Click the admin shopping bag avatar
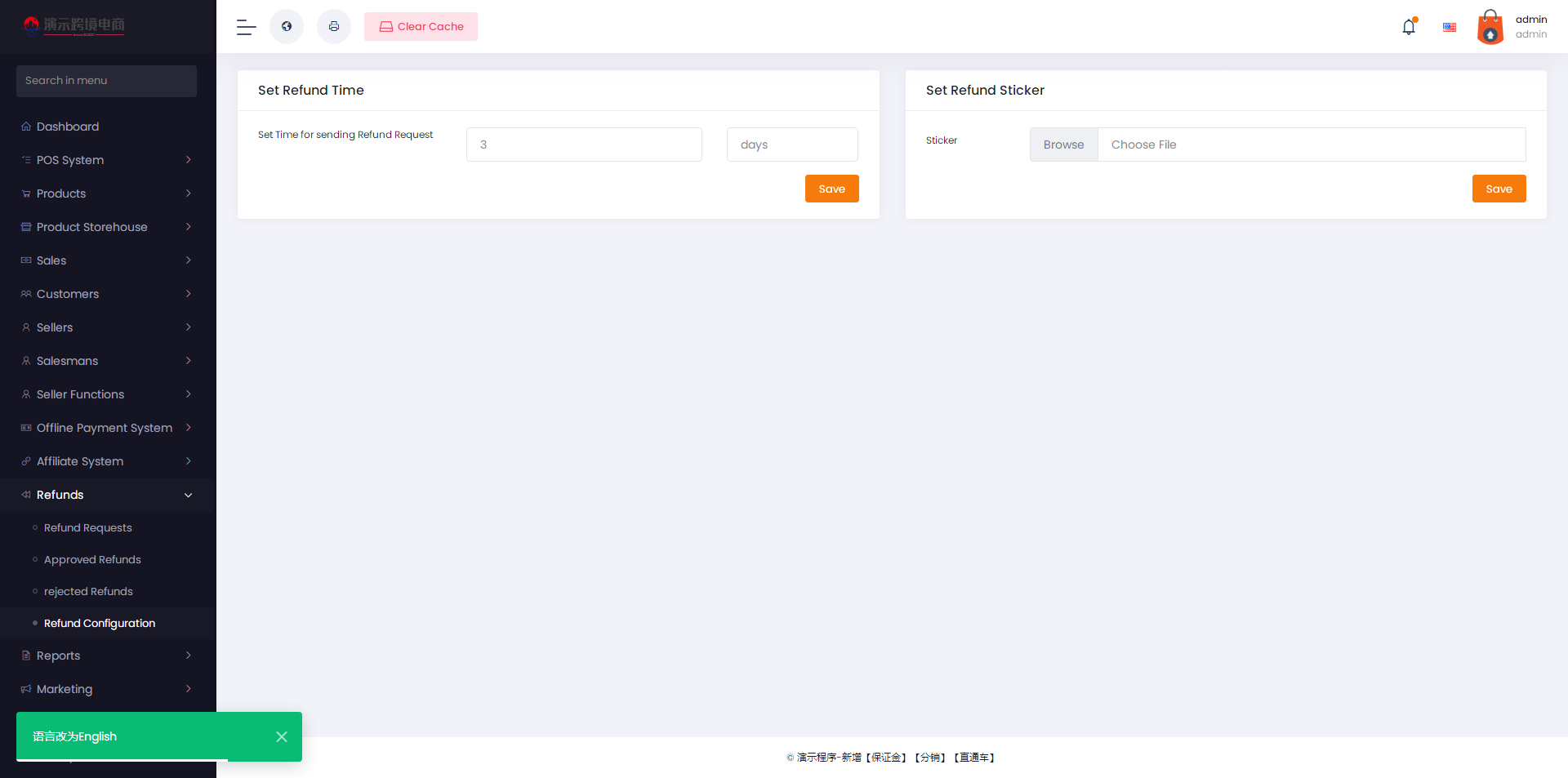Viewport: 1568px width, 778px height. (1490, 27)
